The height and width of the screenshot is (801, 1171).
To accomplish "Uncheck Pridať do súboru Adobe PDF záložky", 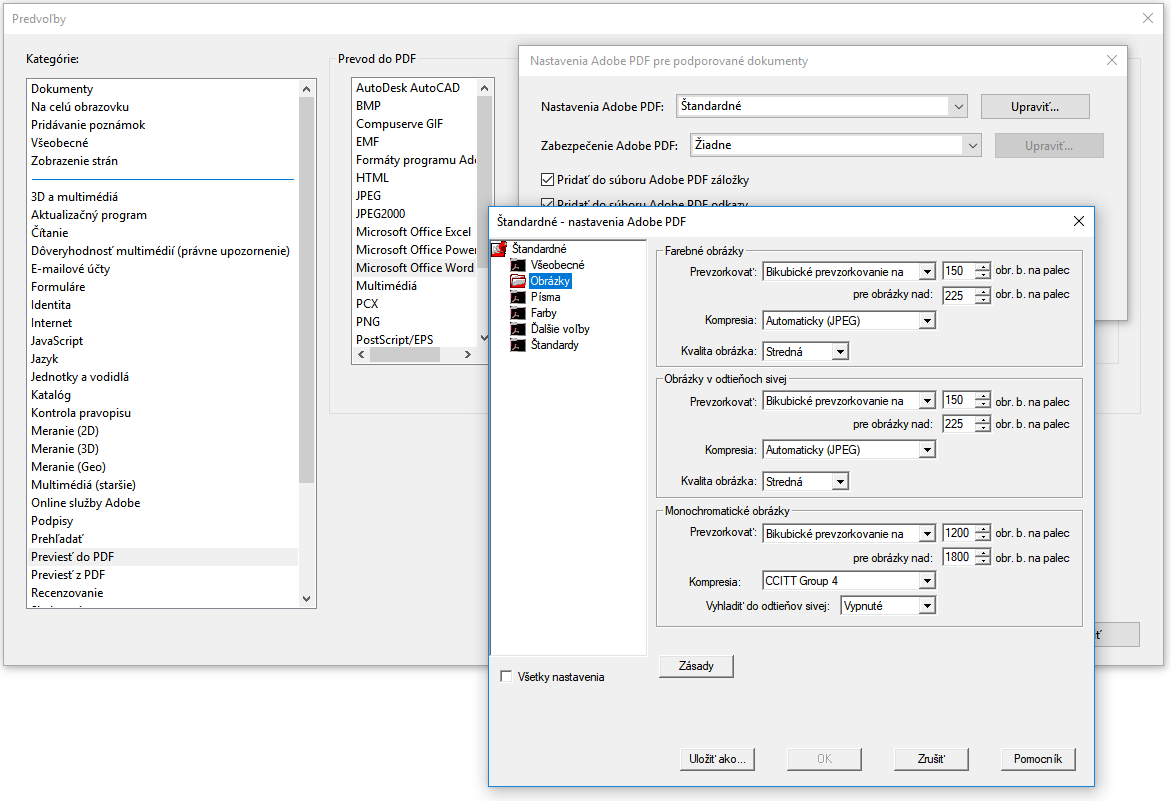I will coord(547,180).
